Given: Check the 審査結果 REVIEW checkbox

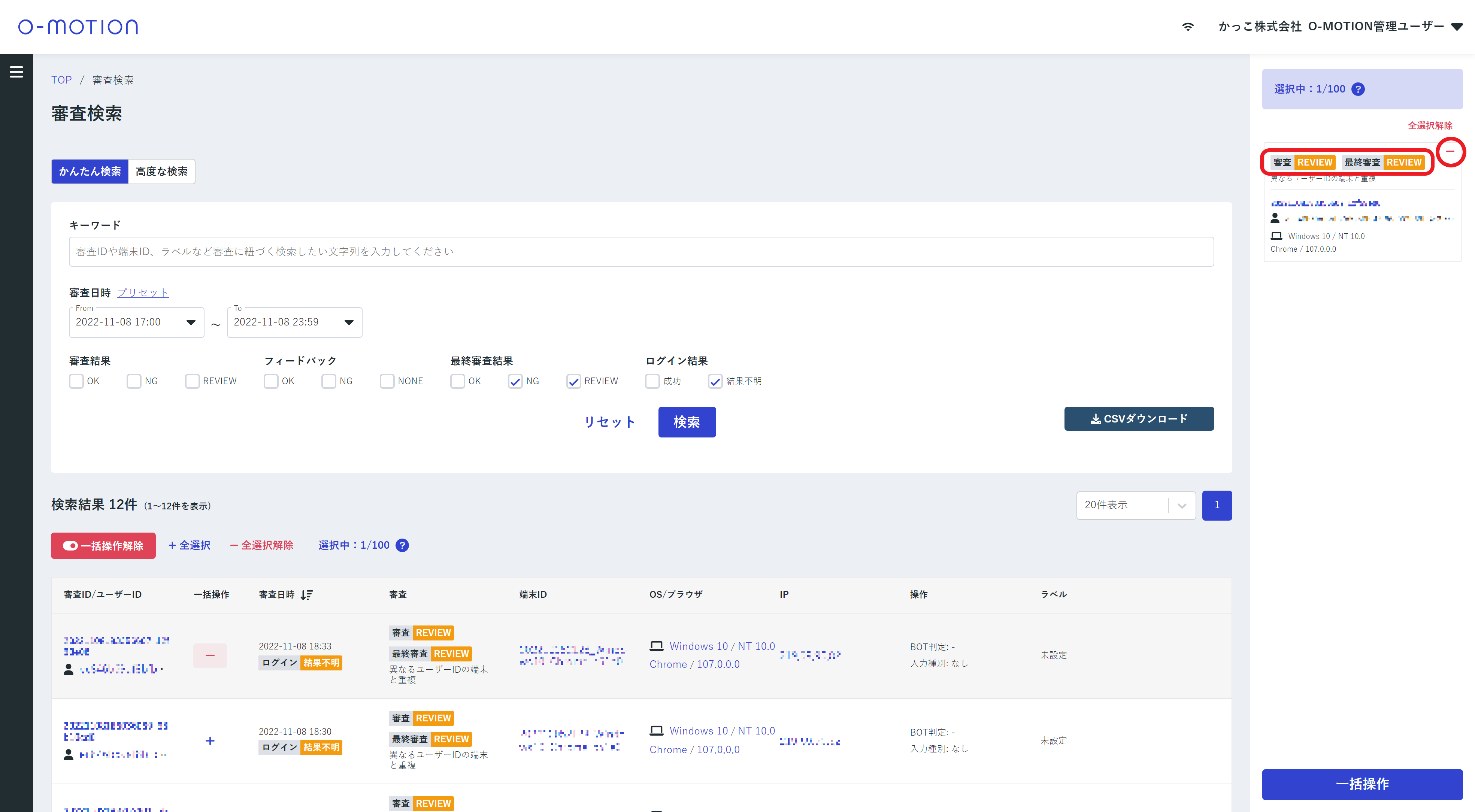Looking at the screenshot, I should tap(193, 381).
